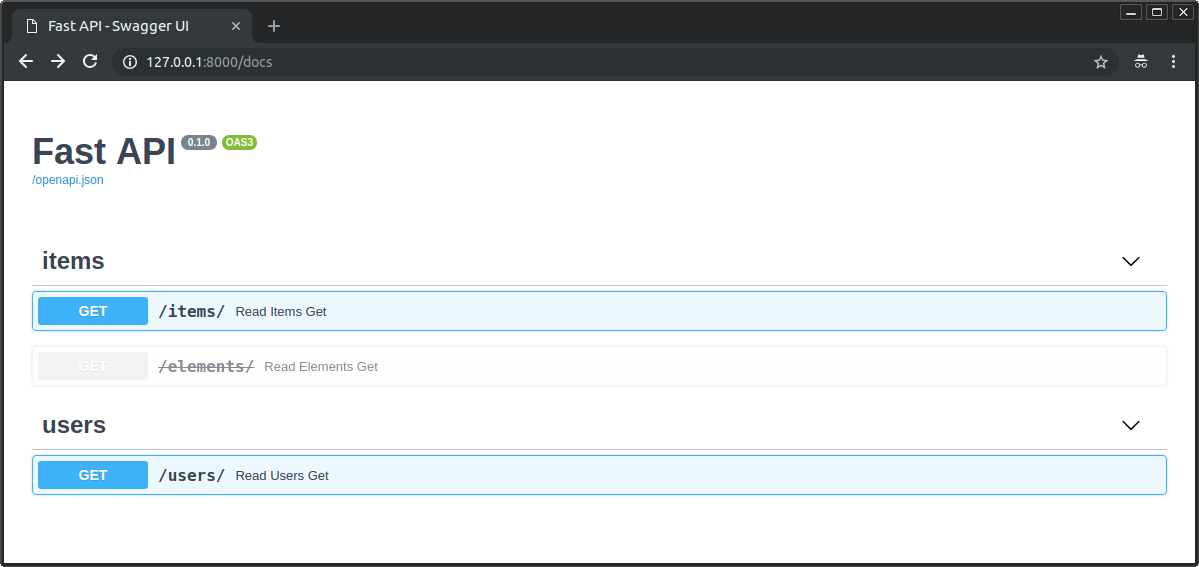The width and height of the screenshot is (1199, 567).
Task: Collapse the users section chevron
Action: (x=1131, y=425)
